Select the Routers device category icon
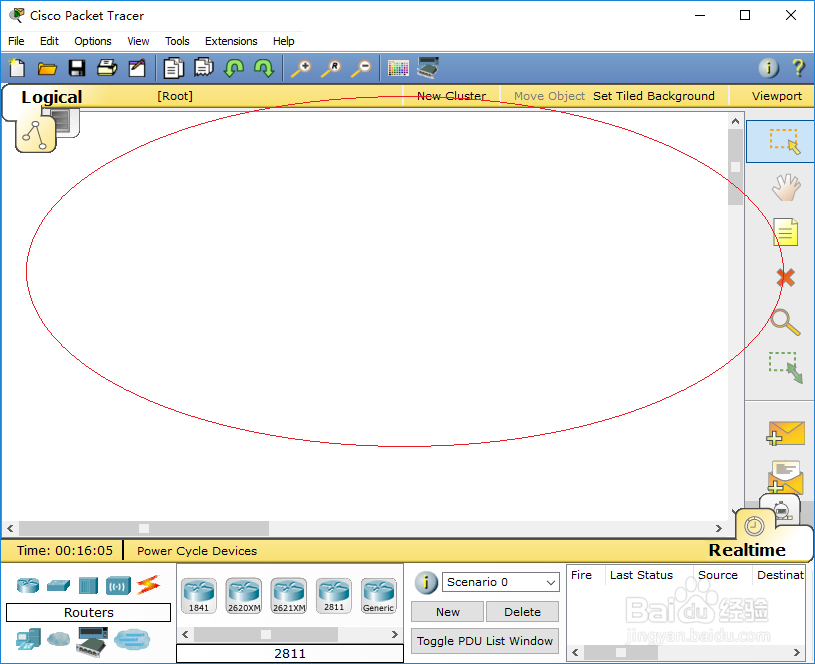The width and height of the screenshot is (815, 664). (28, 585)
